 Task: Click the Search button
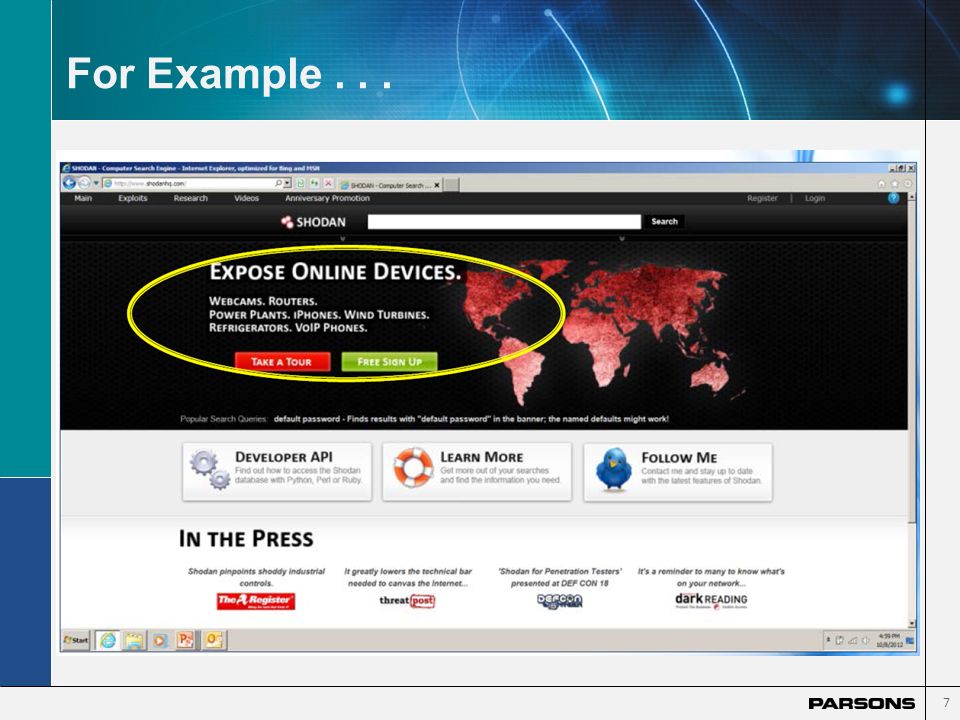[664, 222]
